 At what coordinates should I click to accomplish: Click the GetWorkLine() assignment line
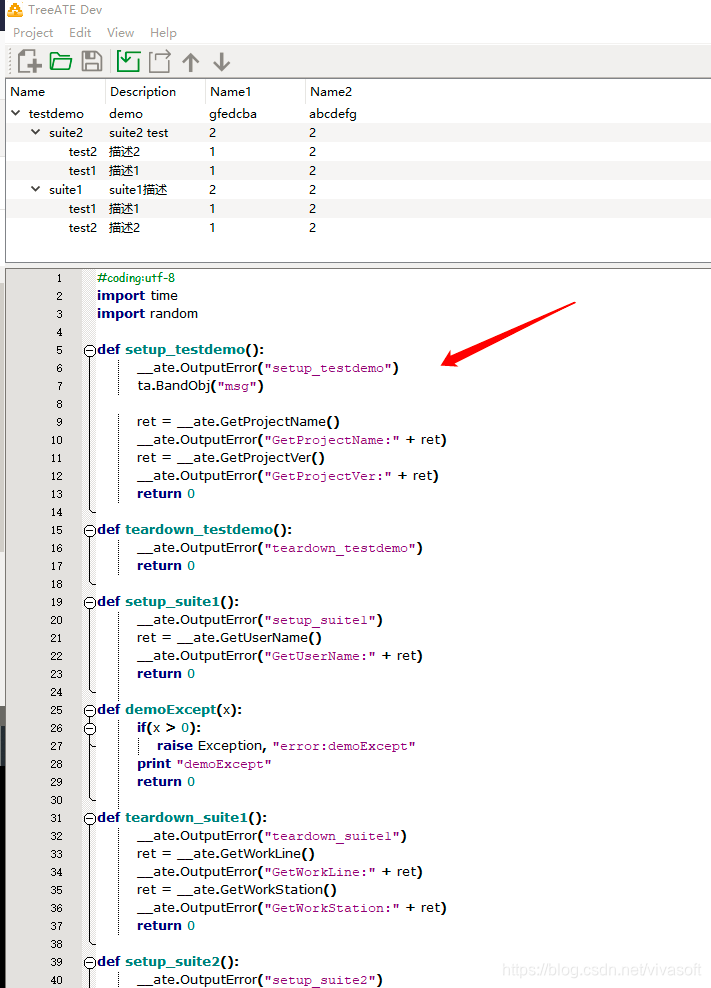pos(226,854)
